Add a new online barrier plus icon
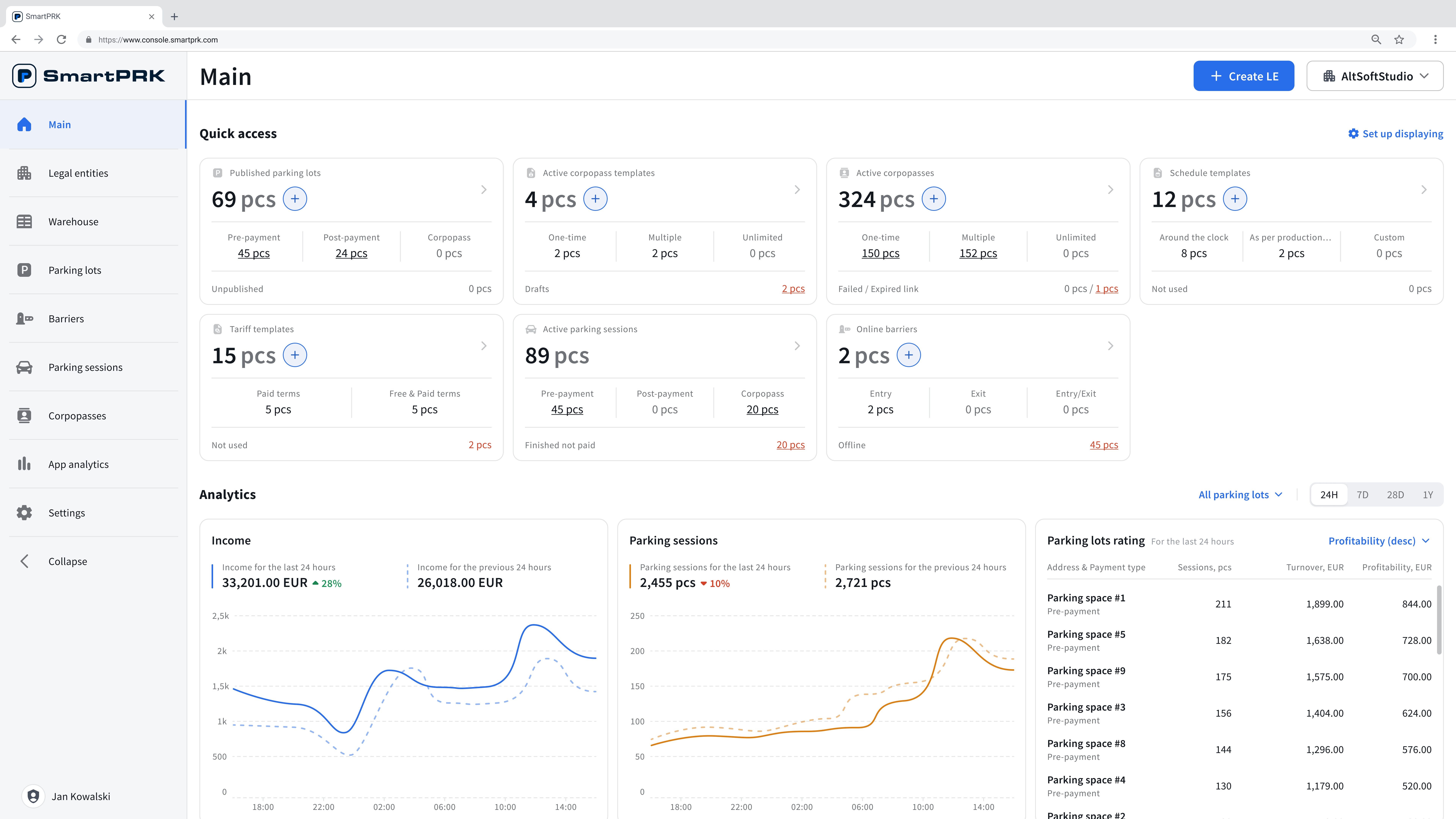1456x819 pixels. pyautogui.click(x=909, y=355)
